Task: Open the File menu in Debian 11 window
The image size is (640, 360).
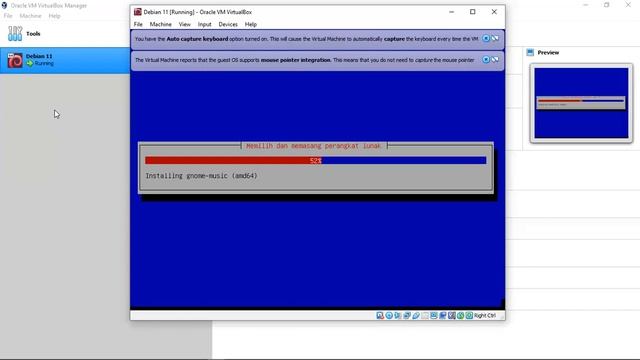Action: (x=138, y=24)
